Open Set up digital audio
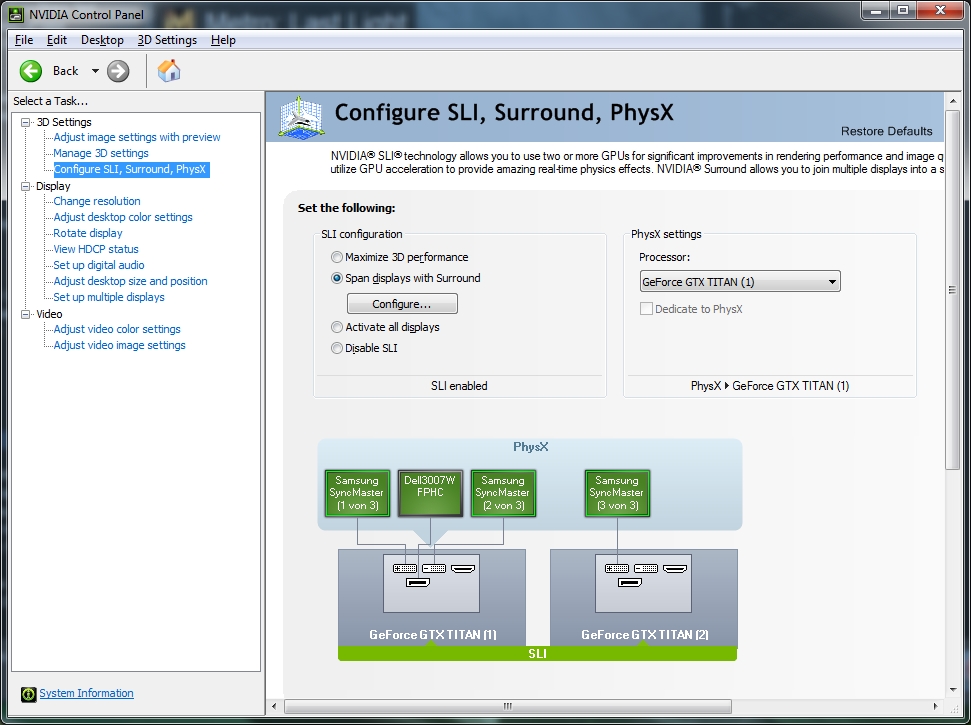This screenshot has height=725, width=971. click(x=98, y=265)
